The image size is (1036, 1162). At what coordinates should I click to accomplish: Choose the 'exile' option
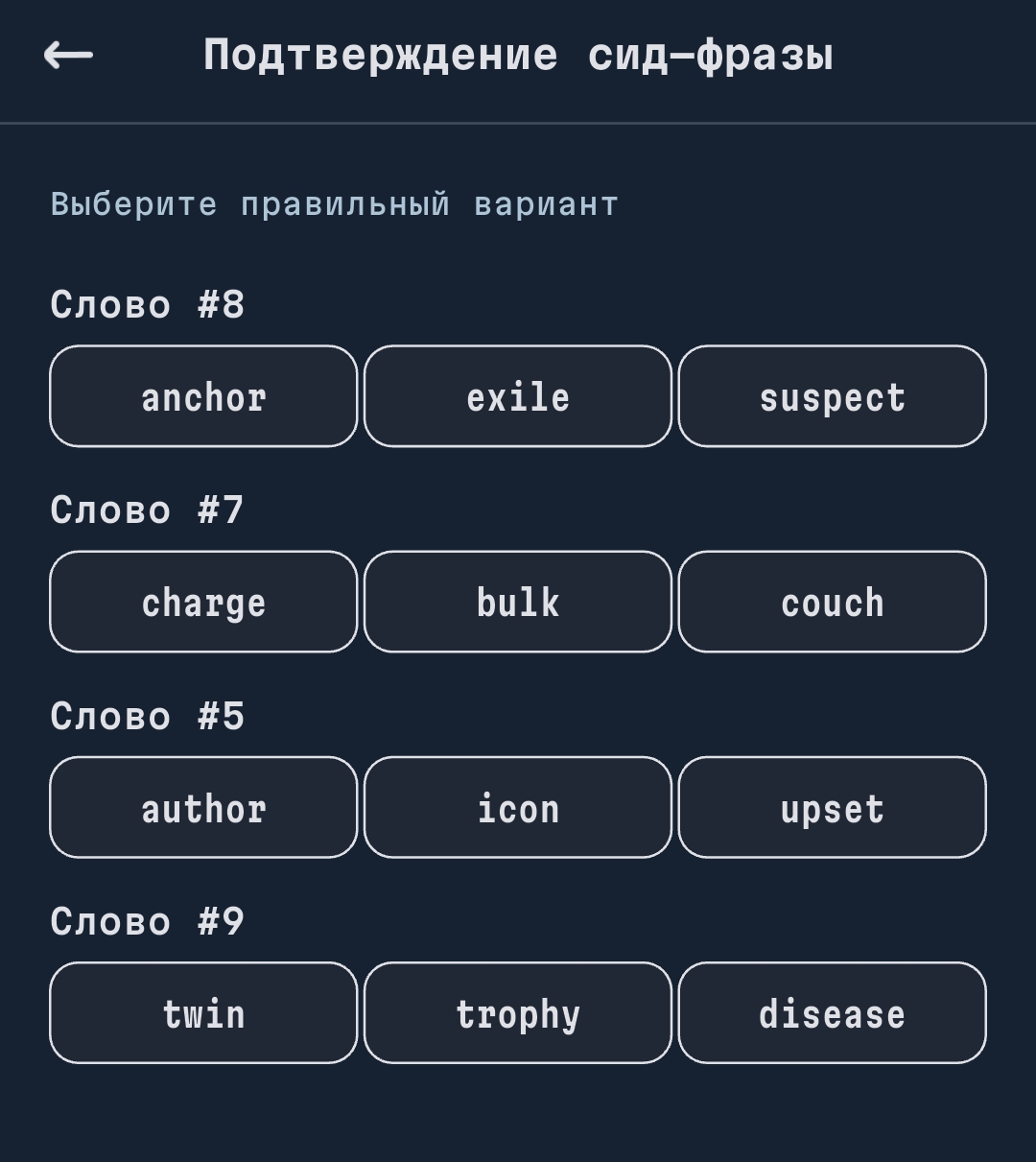tap(518, 396)
